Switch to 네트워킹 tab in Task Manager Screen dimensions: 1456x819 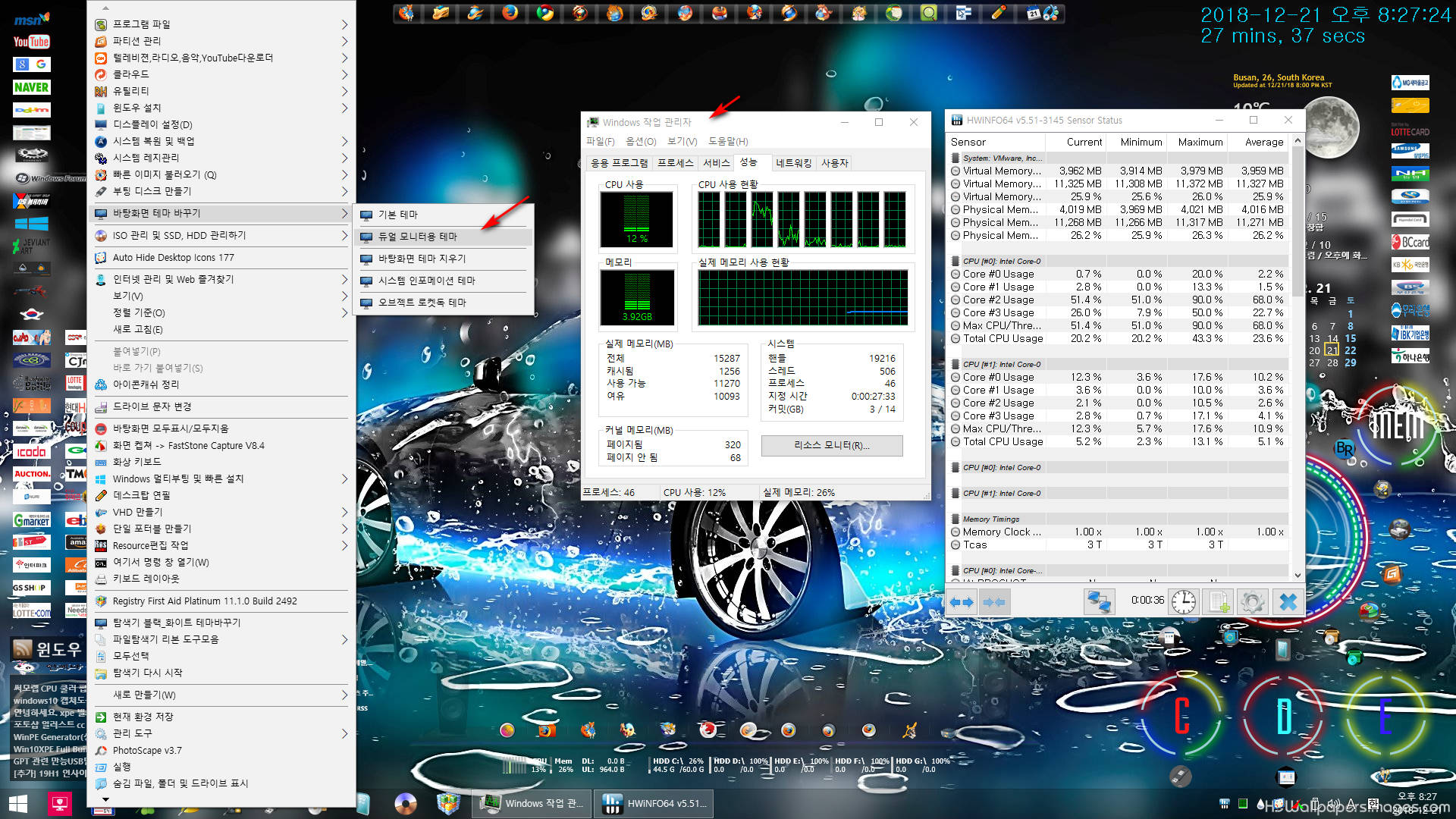click(x=793, y=163)
